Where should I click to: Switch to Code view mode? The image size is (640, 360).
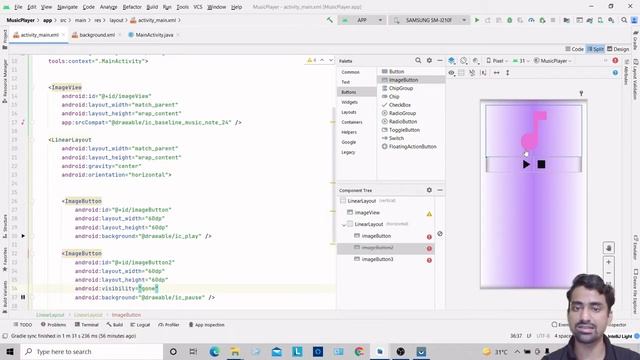coord(574,49)
